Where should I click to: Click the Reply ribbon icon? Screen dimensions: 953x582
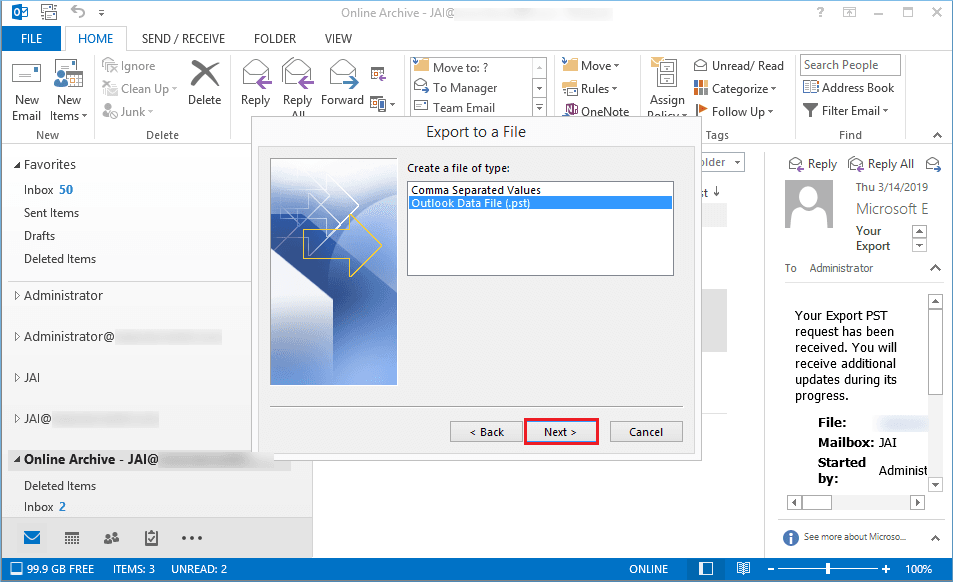click(255, 74)
